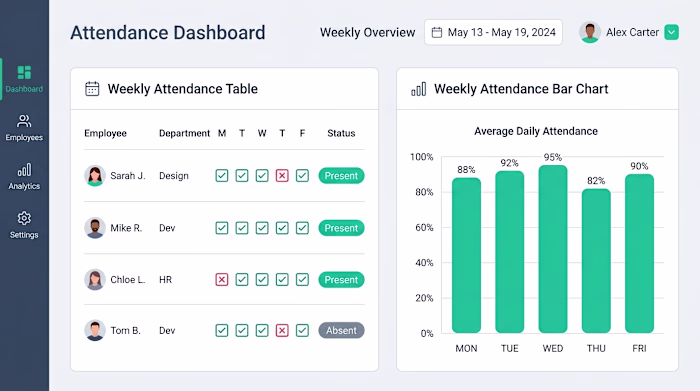Toggle Chloe L.'s Monday absent mark

(222, 279)
